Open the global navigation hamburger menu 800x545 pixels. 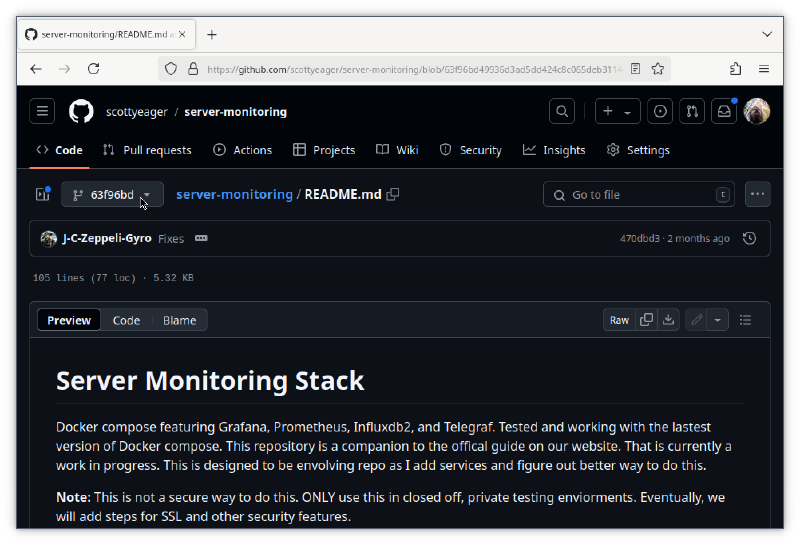(42, 112)
